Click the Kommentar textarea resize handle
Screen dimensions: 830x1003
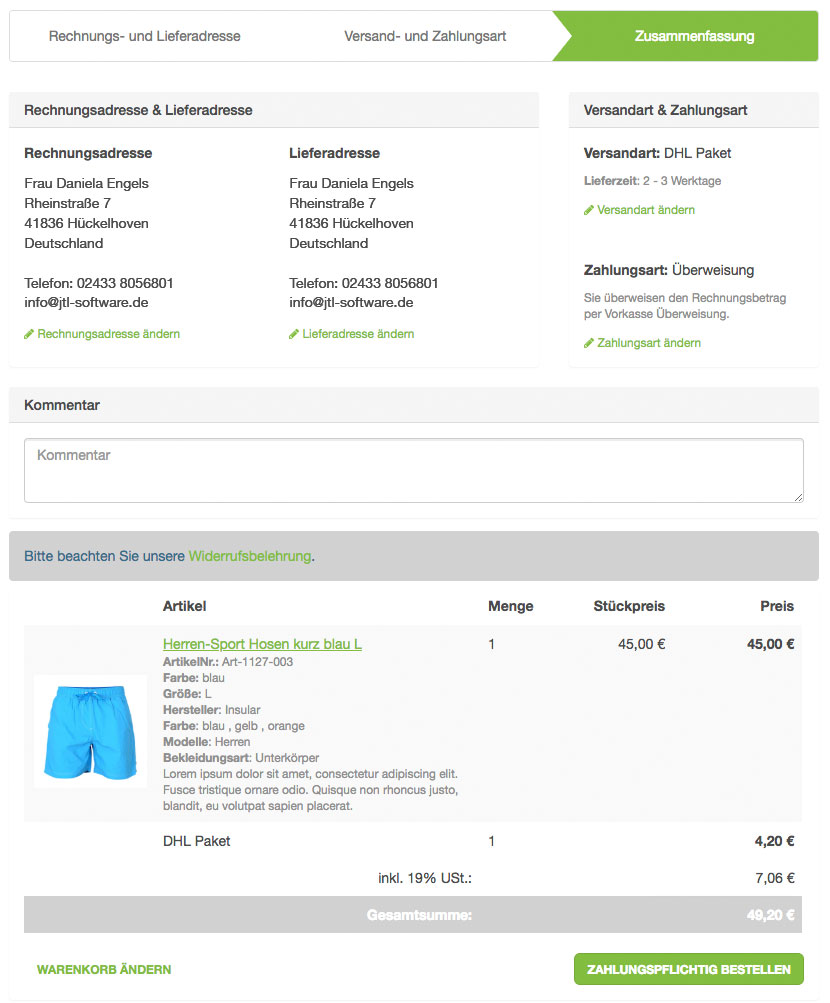[798, 497]
